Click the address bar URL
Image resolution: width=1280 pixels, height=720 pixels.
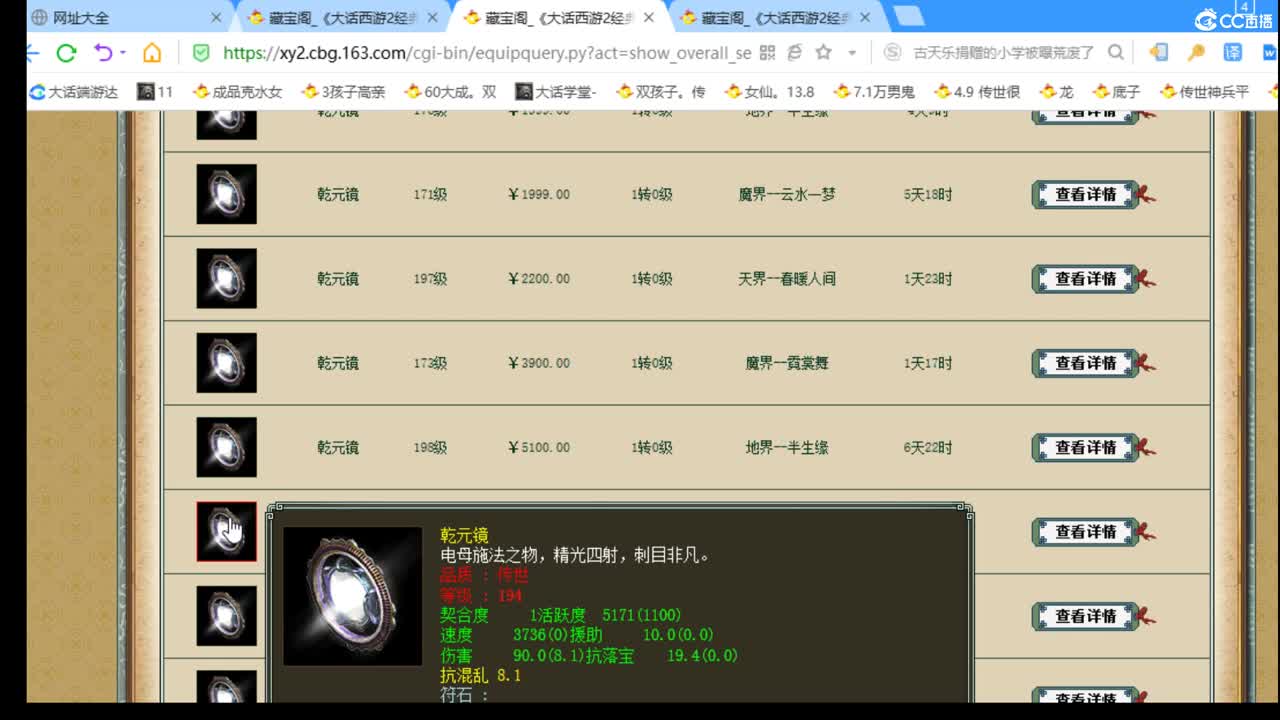(487, 53)
